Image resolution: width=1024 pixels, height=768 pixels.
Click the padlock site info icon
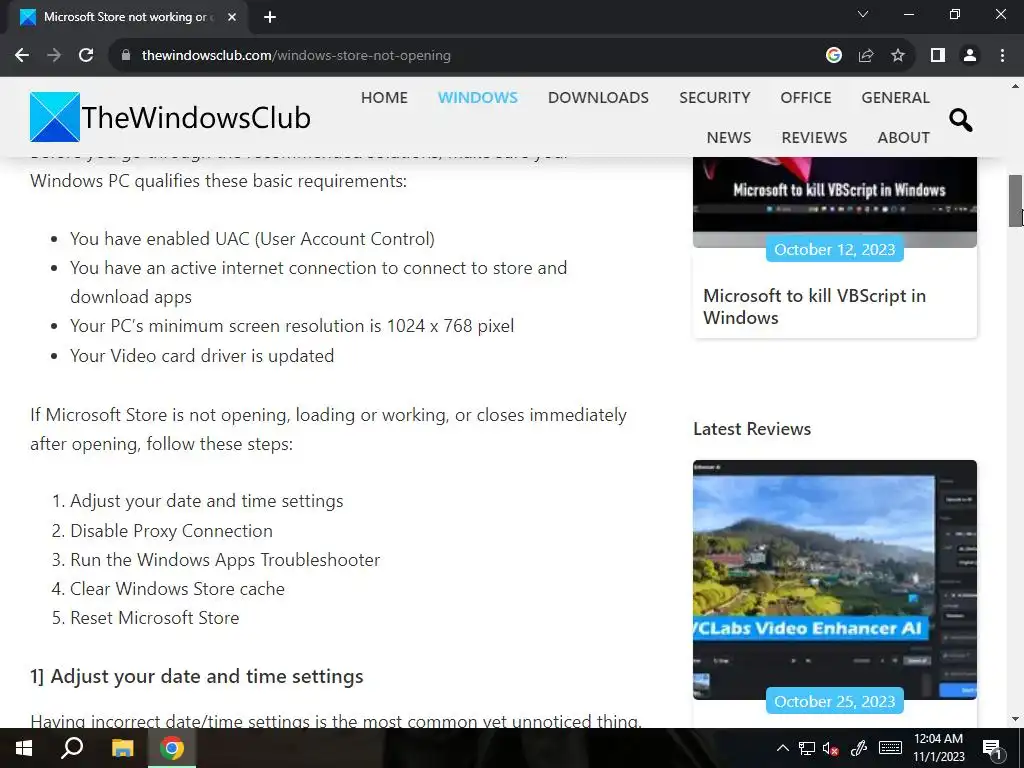126,56
